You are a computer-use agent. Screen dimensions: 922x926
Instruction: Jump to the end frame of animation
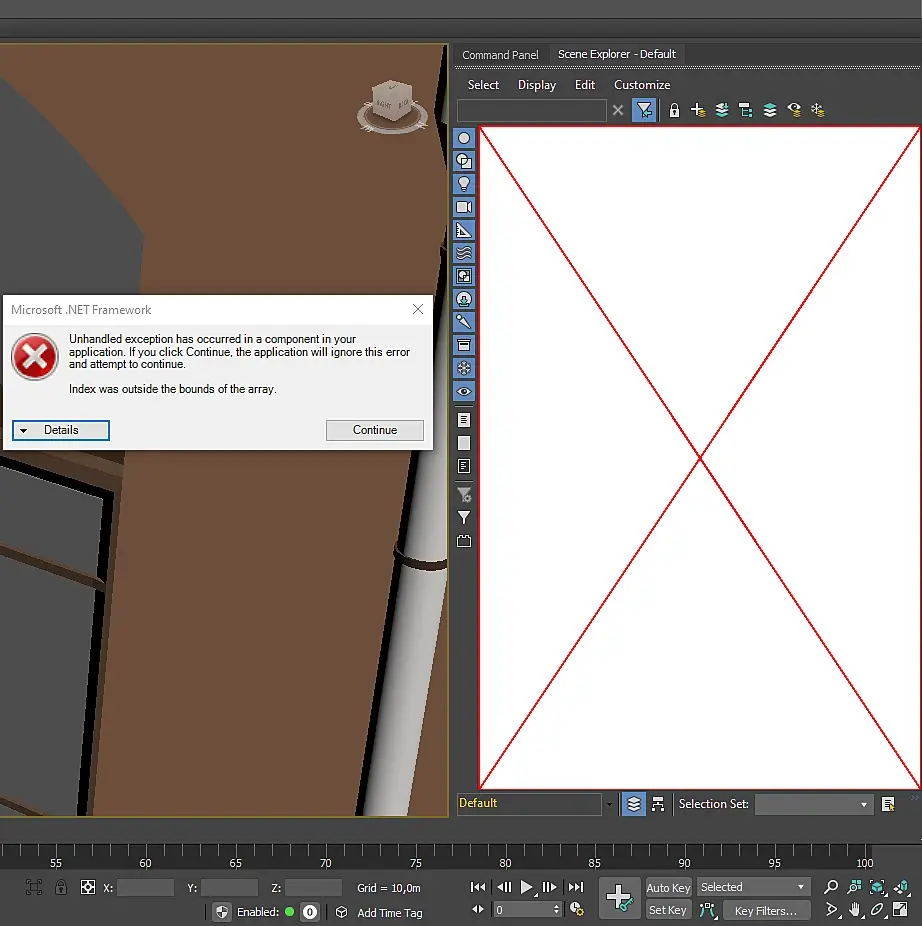[x=576, y=887]
